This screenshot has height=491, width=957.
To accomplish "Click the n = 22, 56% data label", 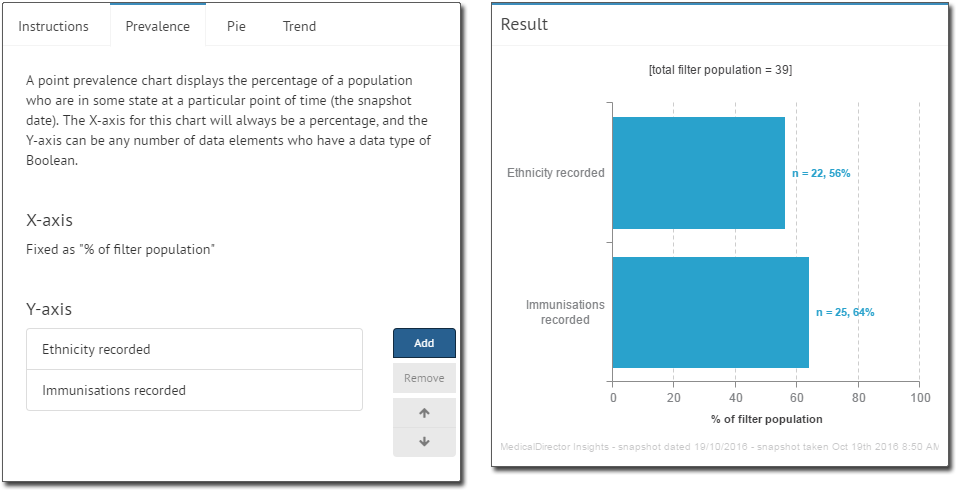I will (x=821, y=173).
